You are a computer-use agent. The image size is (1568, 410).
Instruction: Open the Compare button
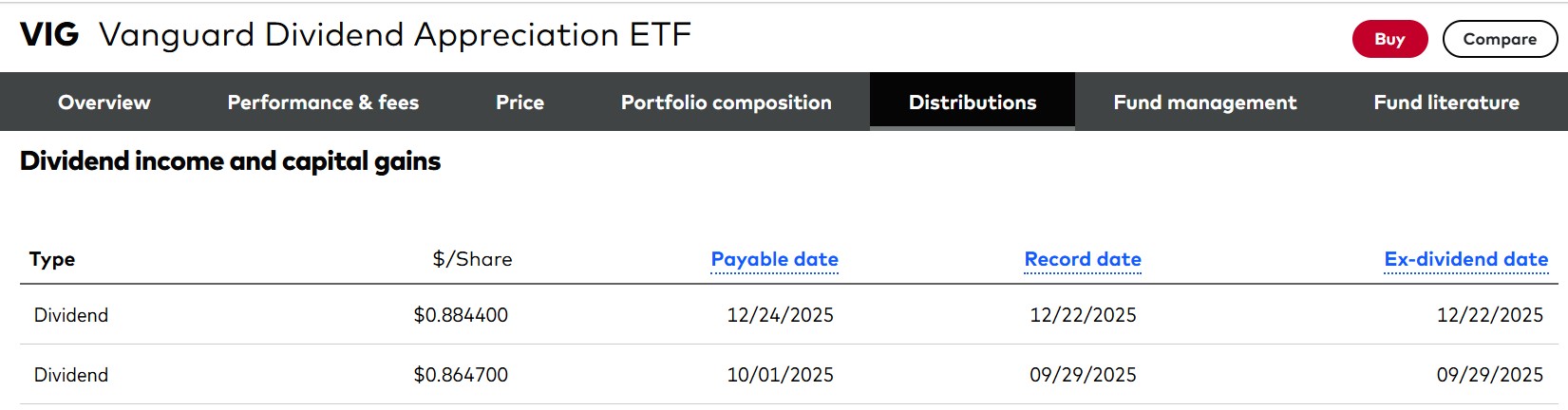[1500, 39]
